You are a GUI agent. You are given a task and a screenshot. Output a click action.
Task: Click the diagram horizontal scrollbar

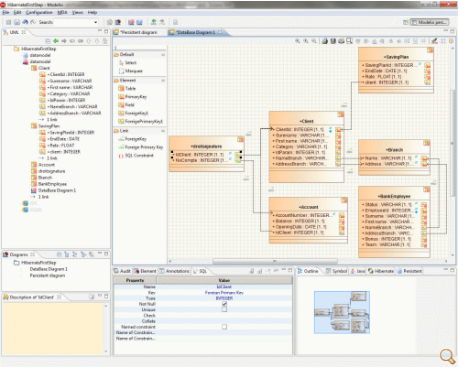pos(275,261)
